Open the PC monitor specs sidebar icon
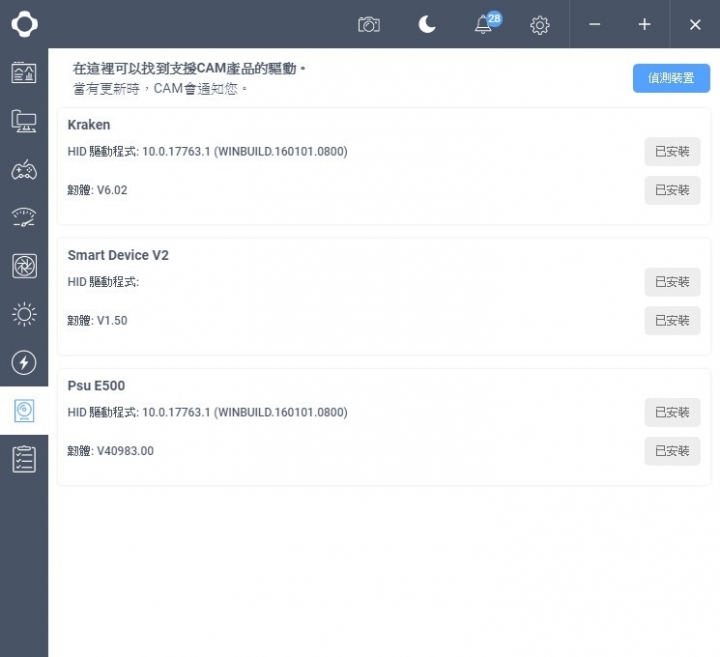Screen dimensions: 720x657 [x=24, y=121]
